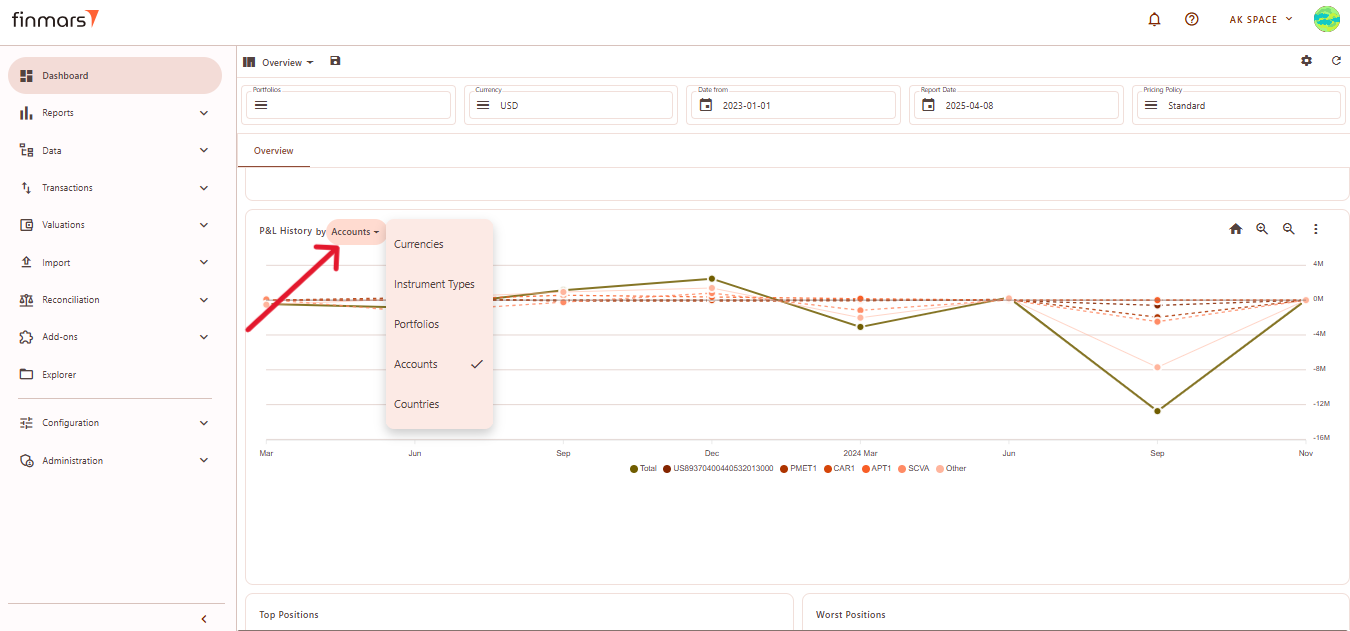
Task: Click the save layout floppy disk icon
Action: point(335,61)
